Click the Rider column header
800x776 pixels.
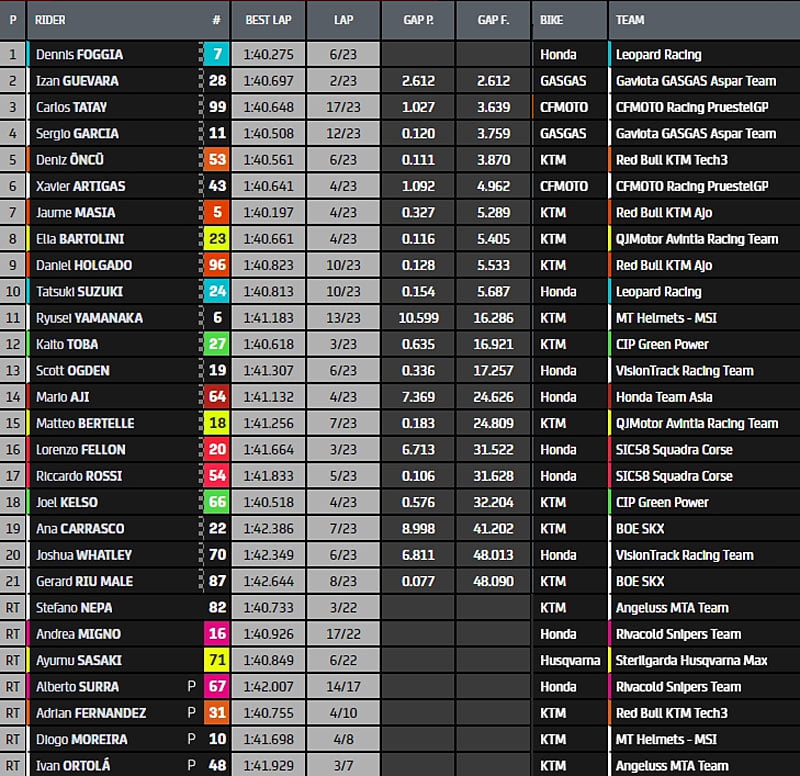(50, 20)
